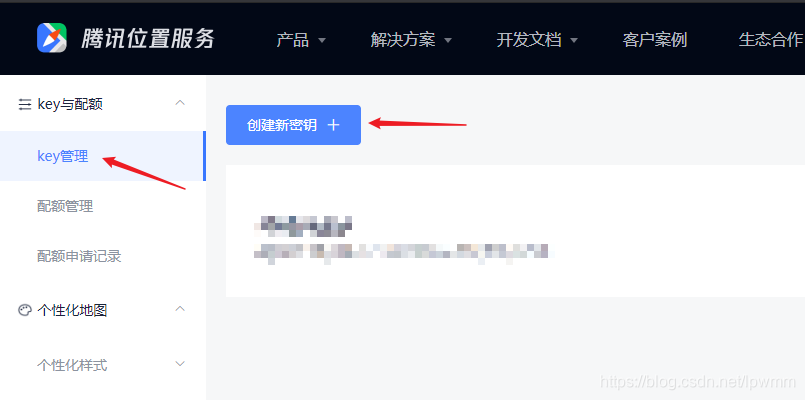Viewport: 805px width, 400px height.
Task: Click the blurred key string row
Action: click(404, 252)
